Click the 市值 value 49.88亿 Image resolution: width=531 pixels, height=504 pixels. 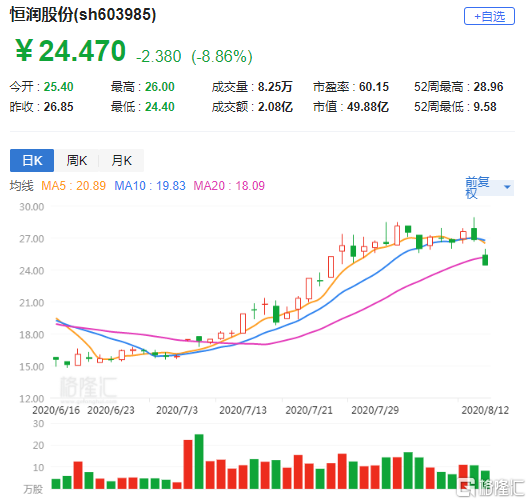tap(368, 107)
